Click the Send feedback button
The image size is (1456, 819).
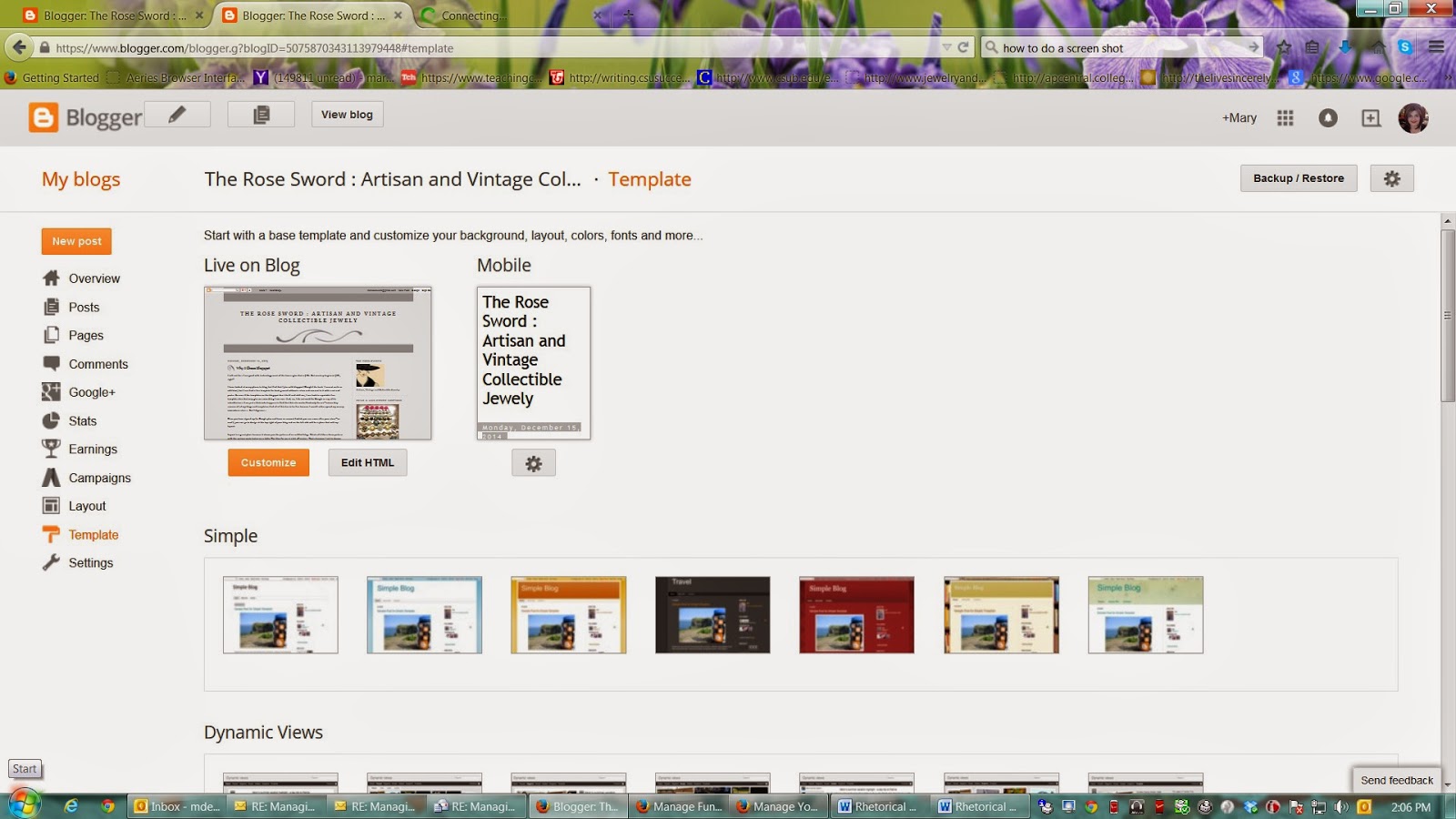click(x=1397, y=780)
